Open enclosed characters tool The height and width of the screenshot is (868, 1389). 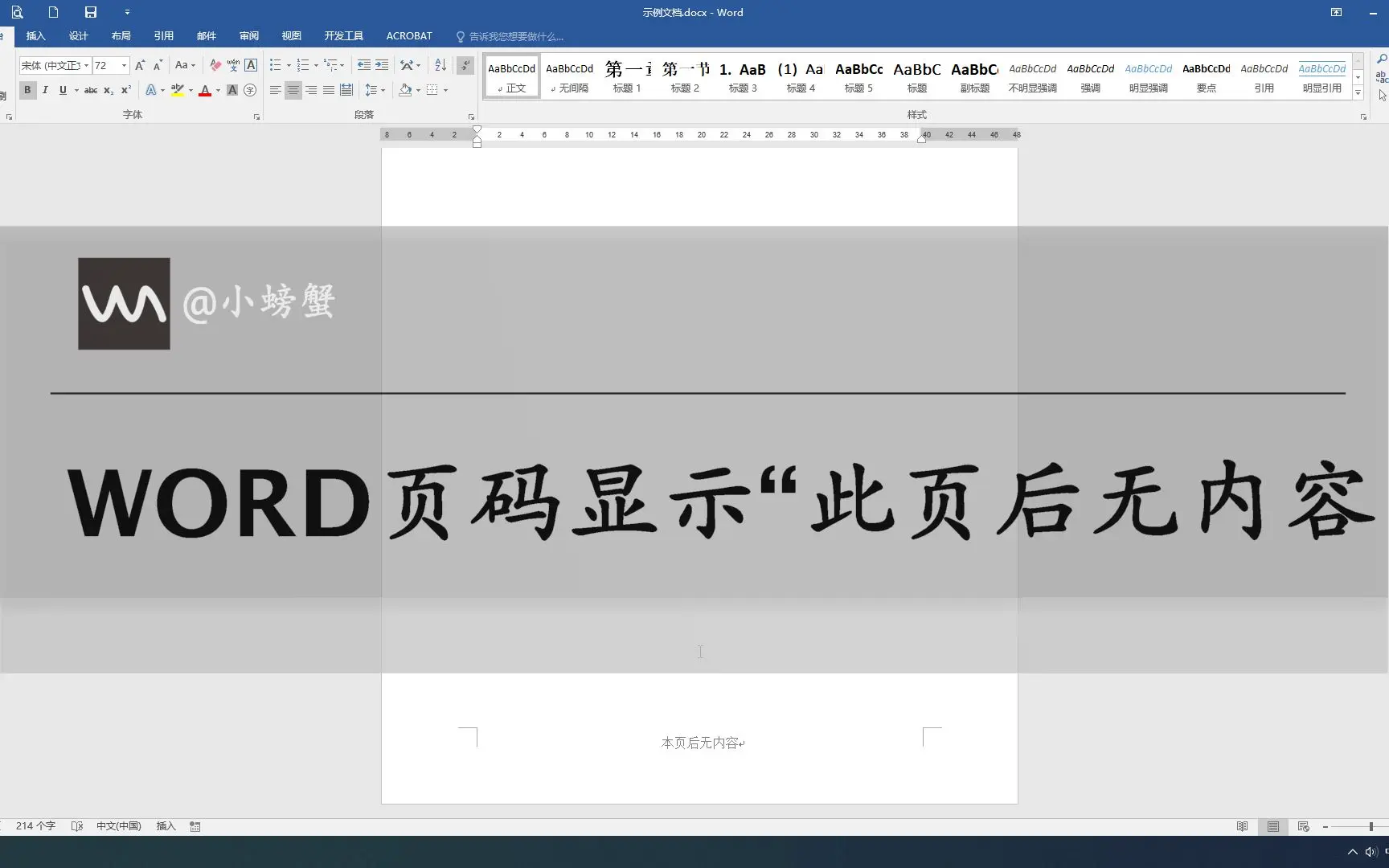[x=250, y=90]
